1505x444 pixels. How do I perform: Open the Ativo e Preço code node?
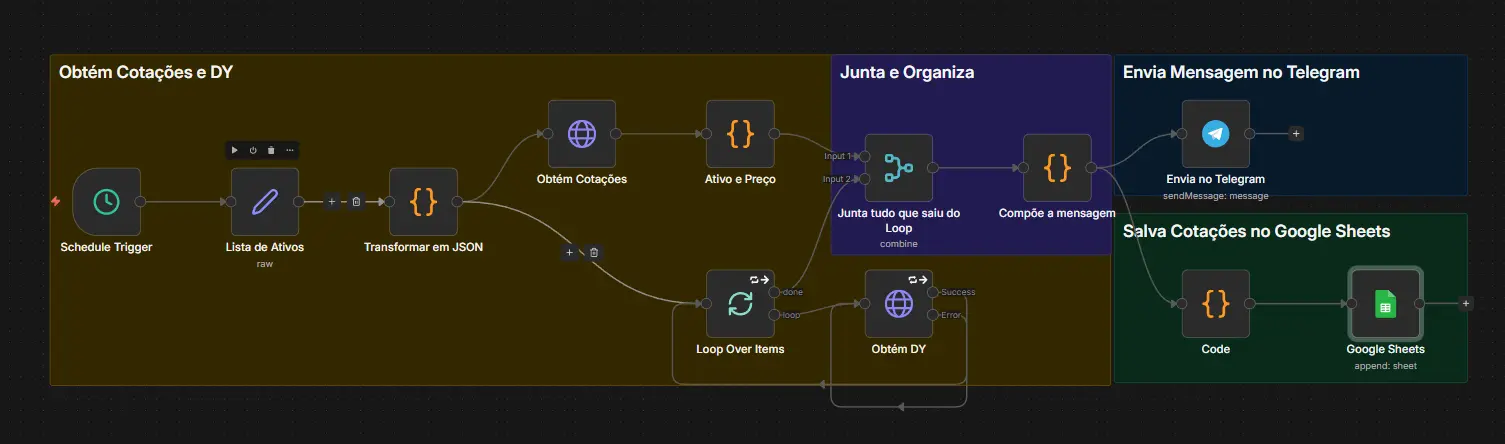coord(740,134)
